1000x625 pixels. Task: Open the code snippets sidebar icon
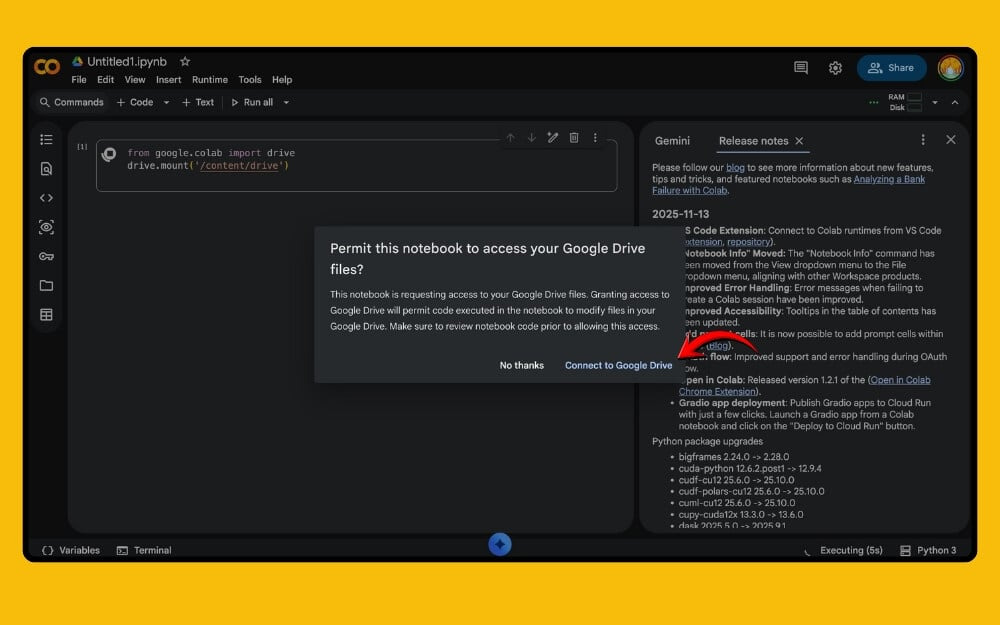pyautogui.click(x=46, y=198)
